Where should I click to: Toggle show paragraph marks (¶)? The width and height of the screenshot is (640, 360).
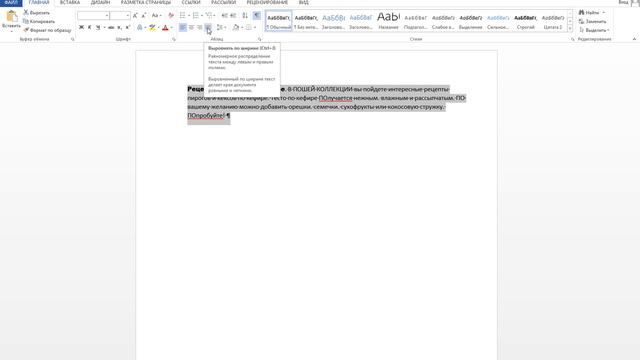click(256, 16)
